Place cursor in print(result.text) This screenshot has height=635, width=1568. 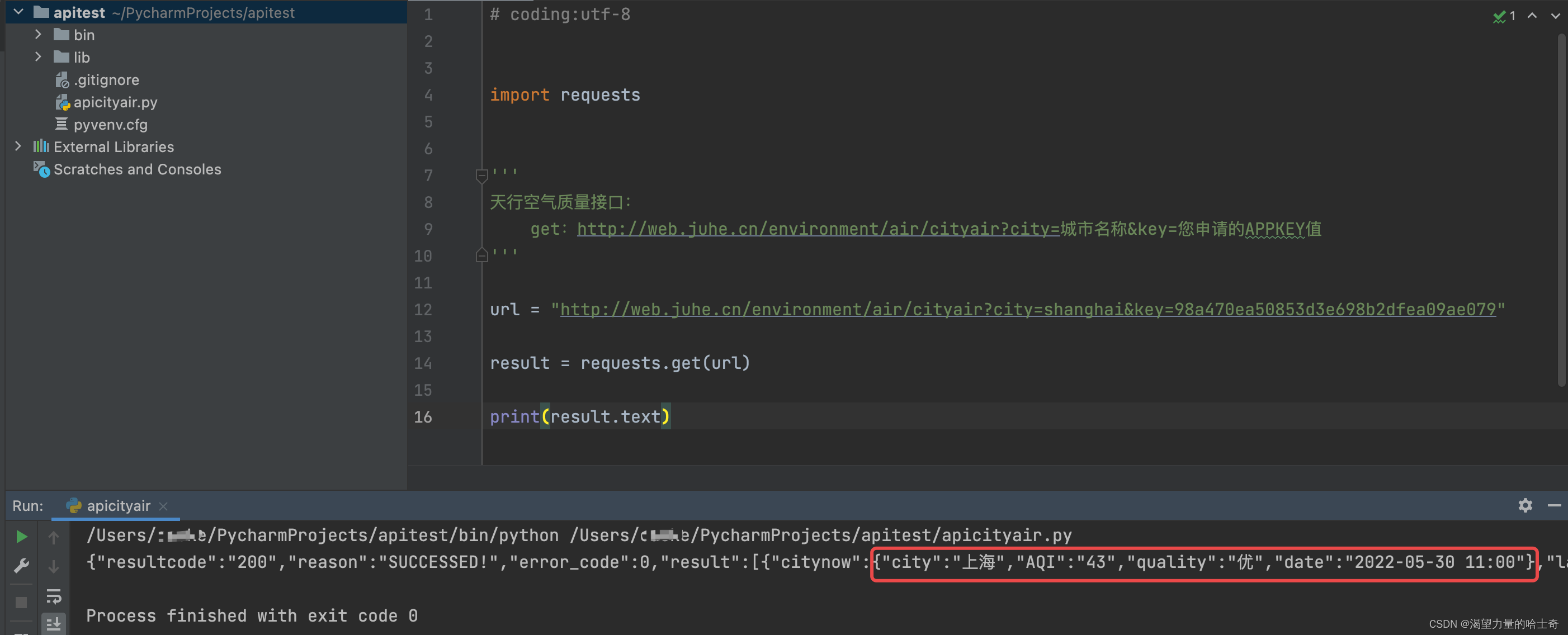pos(579,416)
